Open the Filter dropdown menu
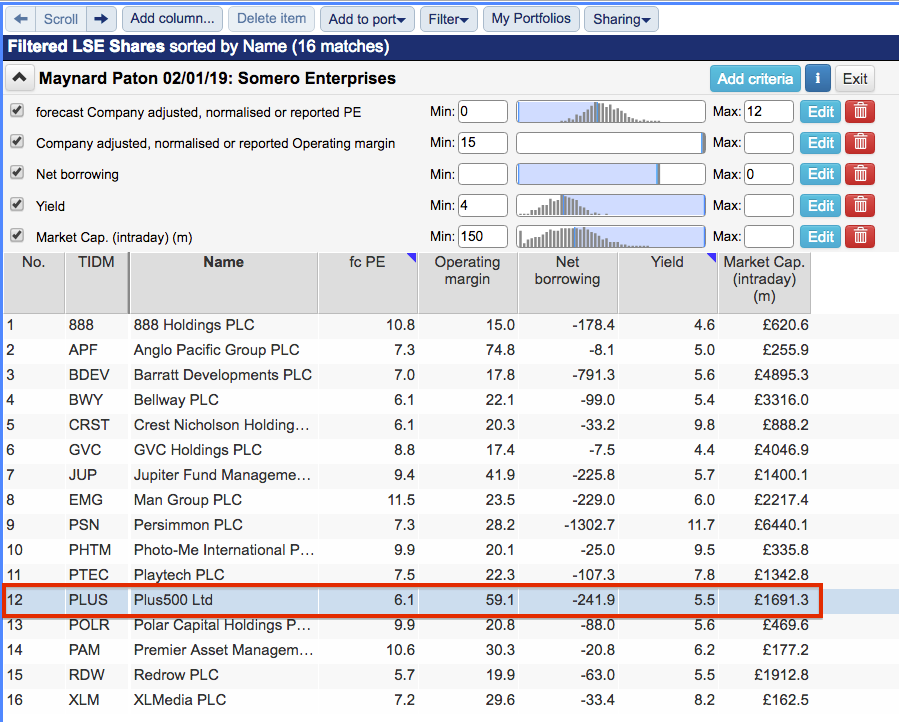The image size is (899, 722). click(448, 19)
